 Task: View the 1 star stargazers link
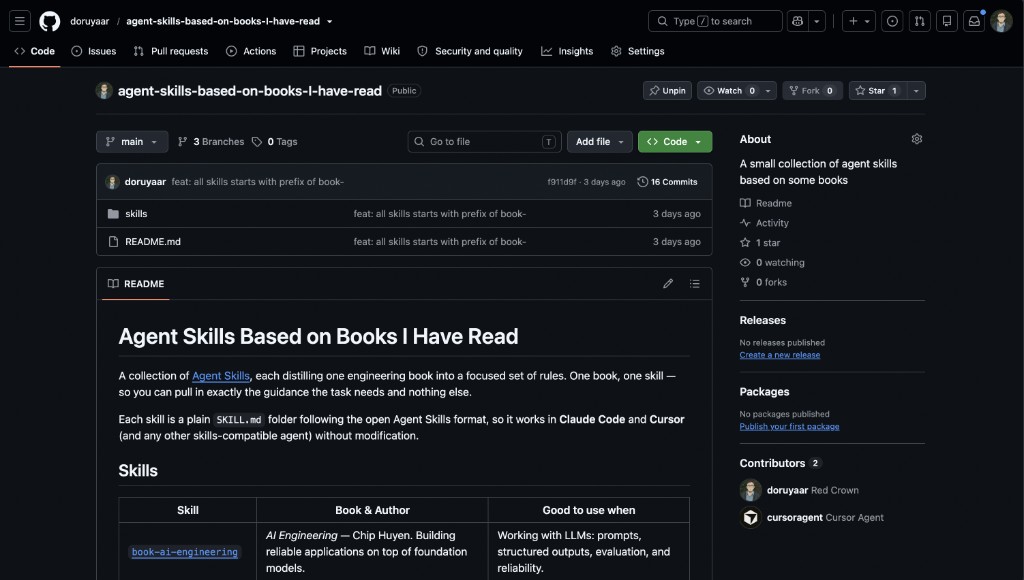(x=760, y=242)
